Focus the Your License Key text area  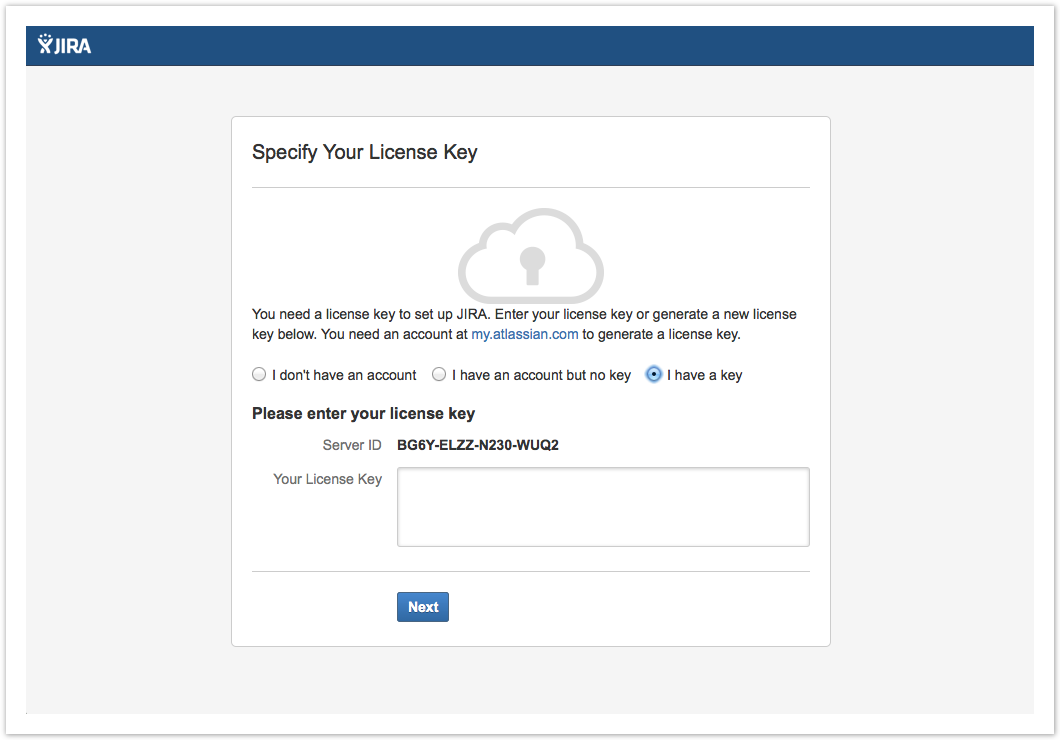603,507
